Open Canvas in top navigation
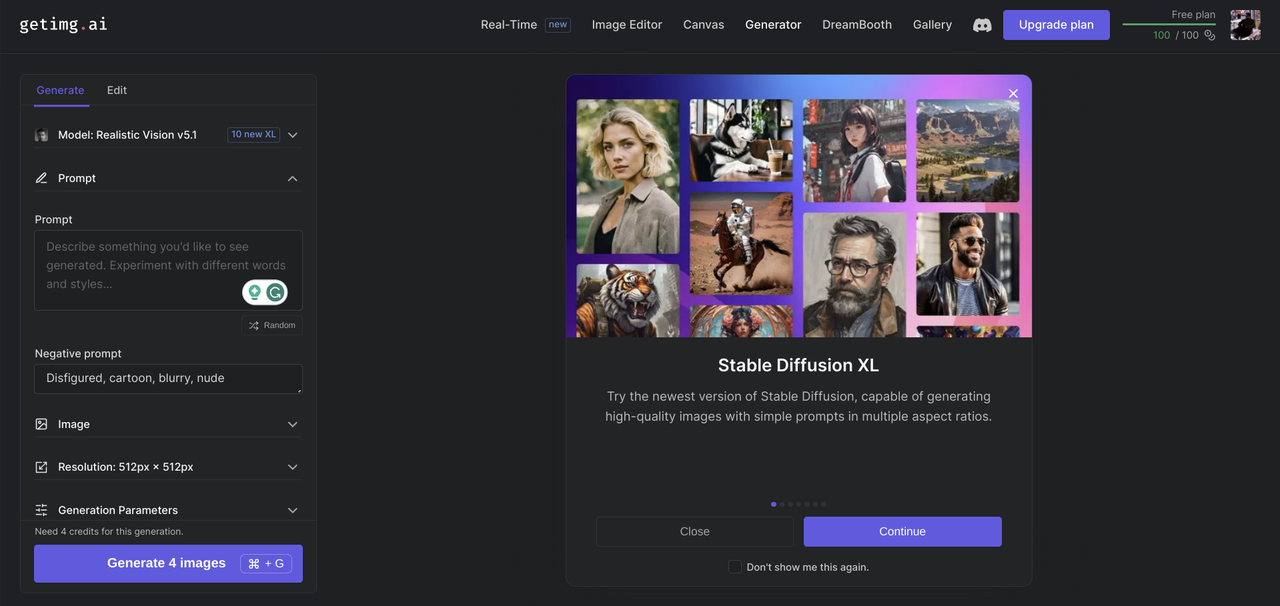1280x606 pixels. coord(704,25)
